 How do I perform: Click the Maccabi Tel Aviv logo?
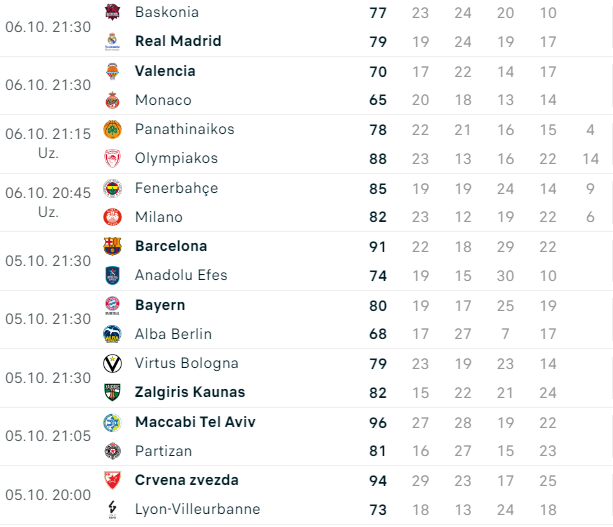[x=113, y=422]
